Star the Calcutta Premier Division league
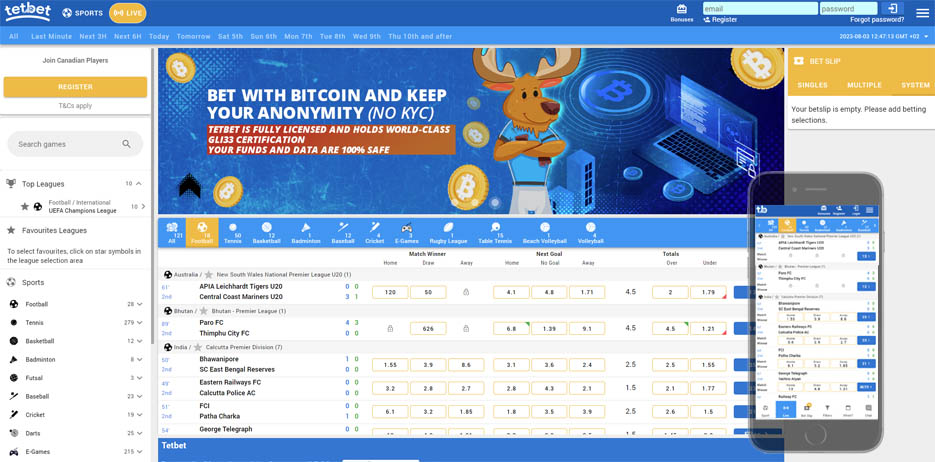This screenshot has width=935, height=462. point(197,347)
